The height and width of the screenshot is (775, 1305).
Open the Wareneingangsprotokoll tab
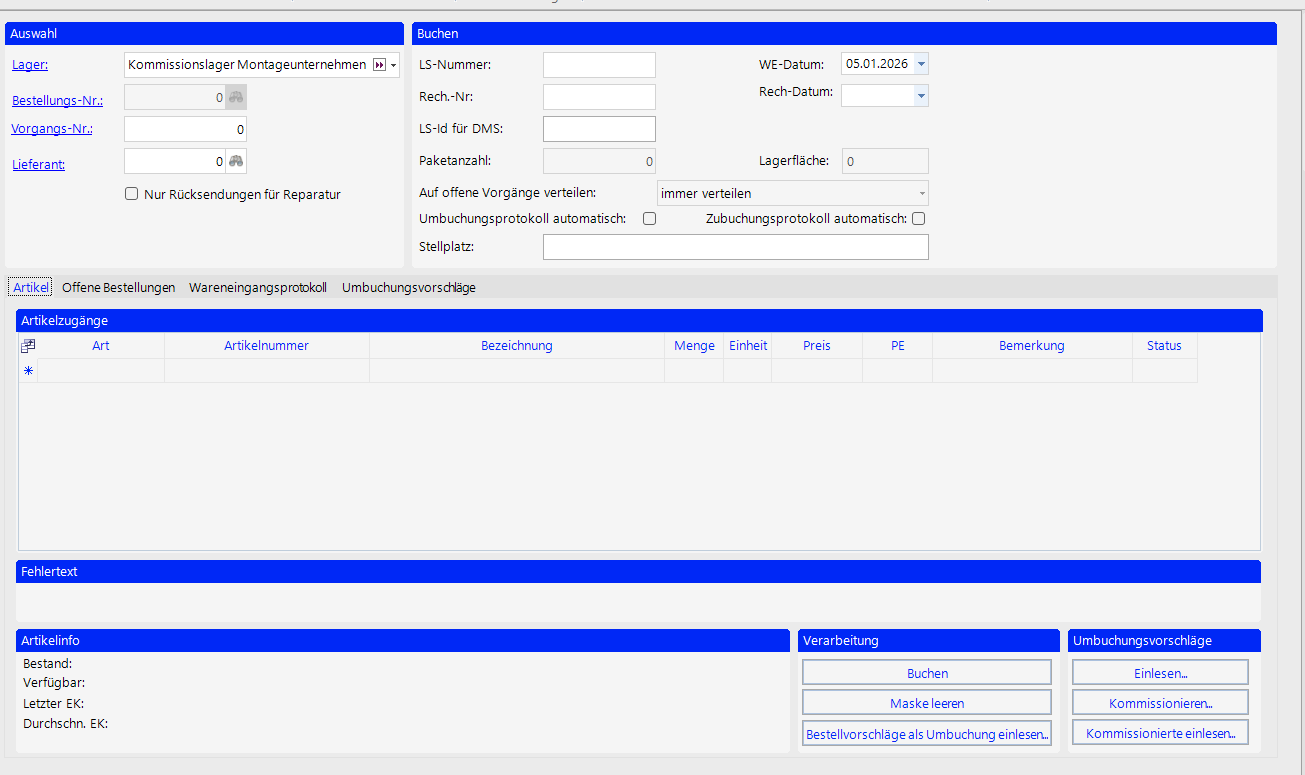pyautogui.click(x=258, y=287)
